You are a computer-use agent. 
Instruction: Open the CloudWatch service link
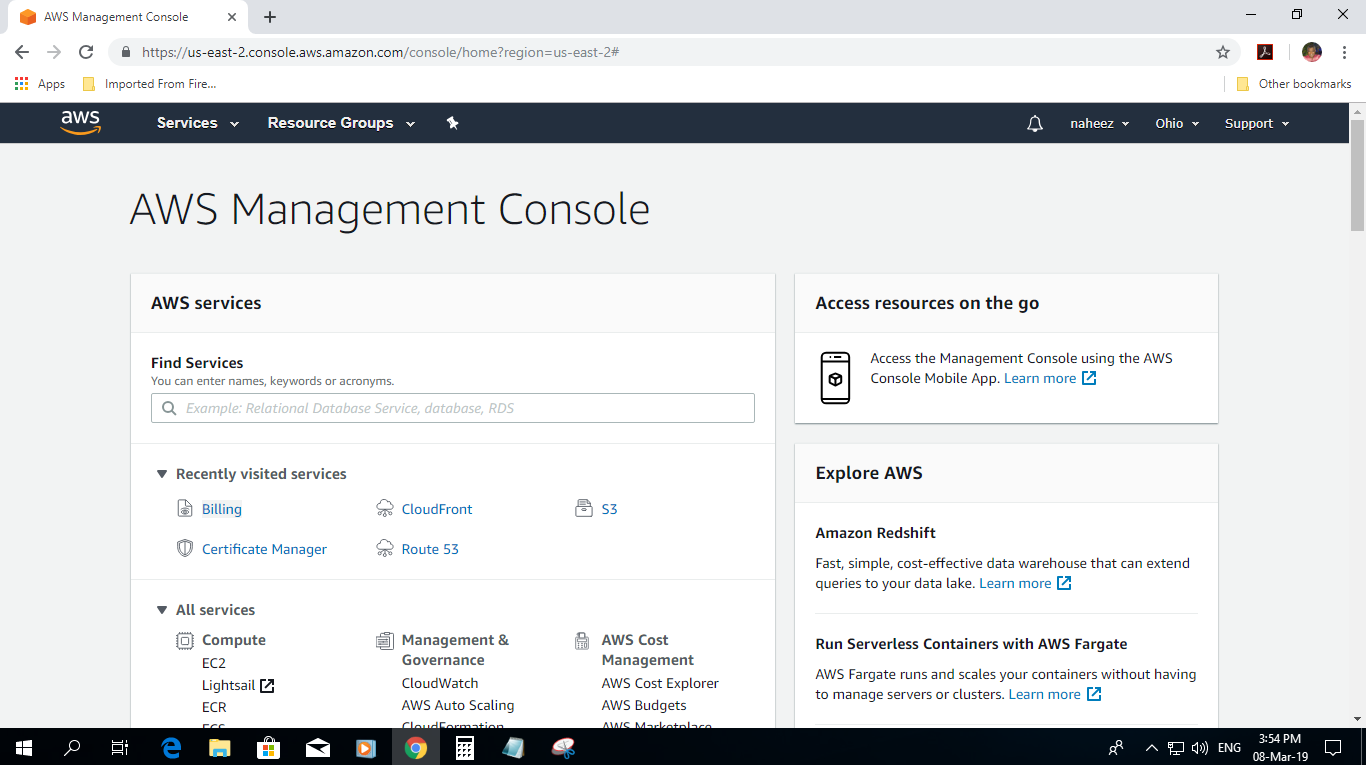440,683
